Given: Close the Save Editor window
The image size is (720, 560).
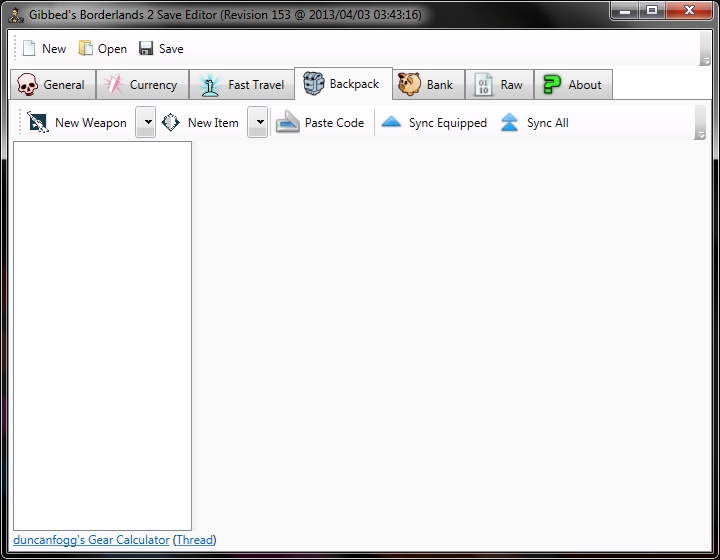Looking at the screenshot, I should click(689, 11).
